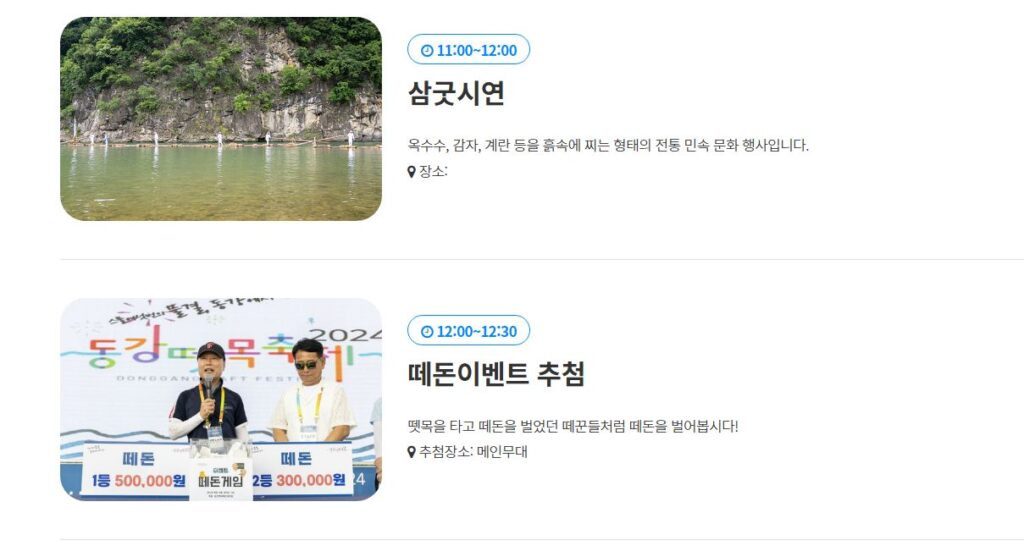Click the 떼돈게임 sign in the photo
This screenshot has height=546, width=1024.
click(x=221, y=479)
